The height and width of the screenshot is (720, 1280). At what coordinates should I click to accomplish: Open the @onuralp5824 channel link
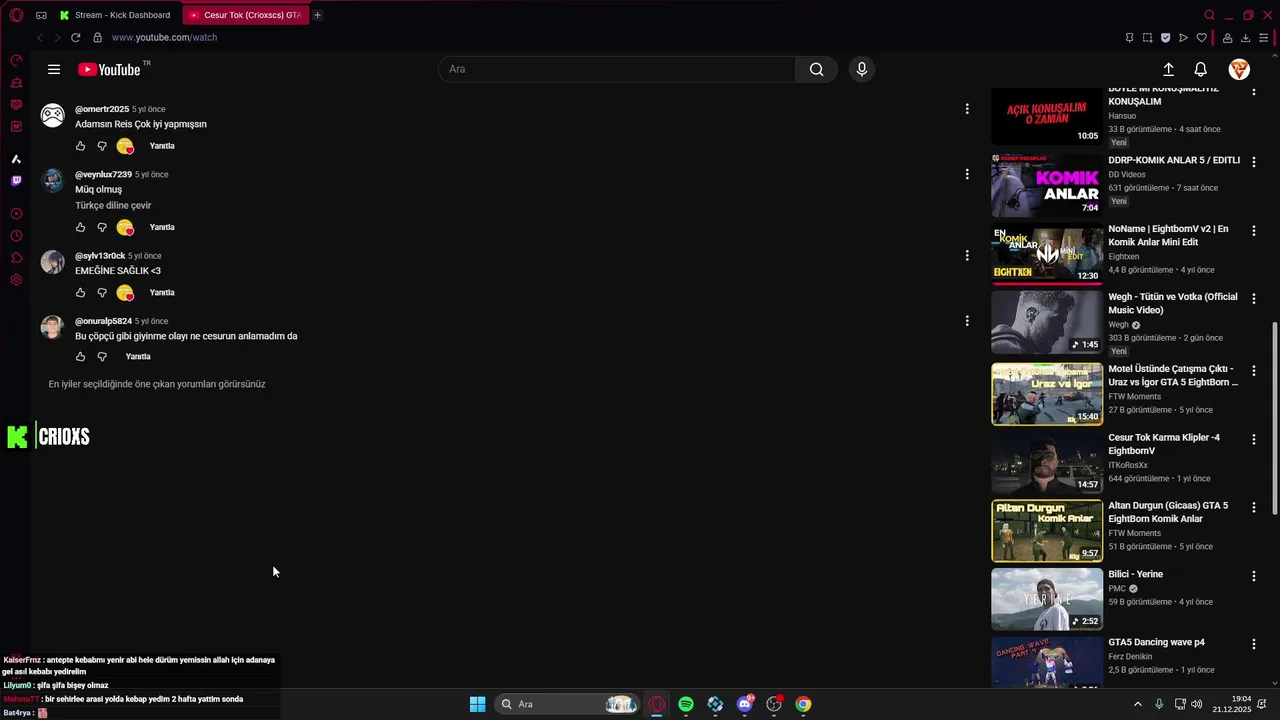pyautogui.click(x=103, y=321)
